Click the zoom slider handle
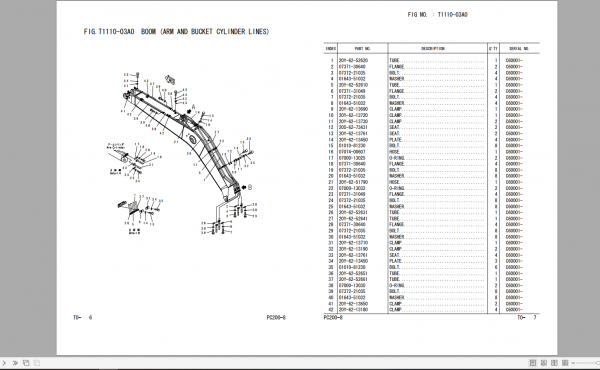This screenshot has width=600, height=370. pyautogui.click(x=598, y=363)
